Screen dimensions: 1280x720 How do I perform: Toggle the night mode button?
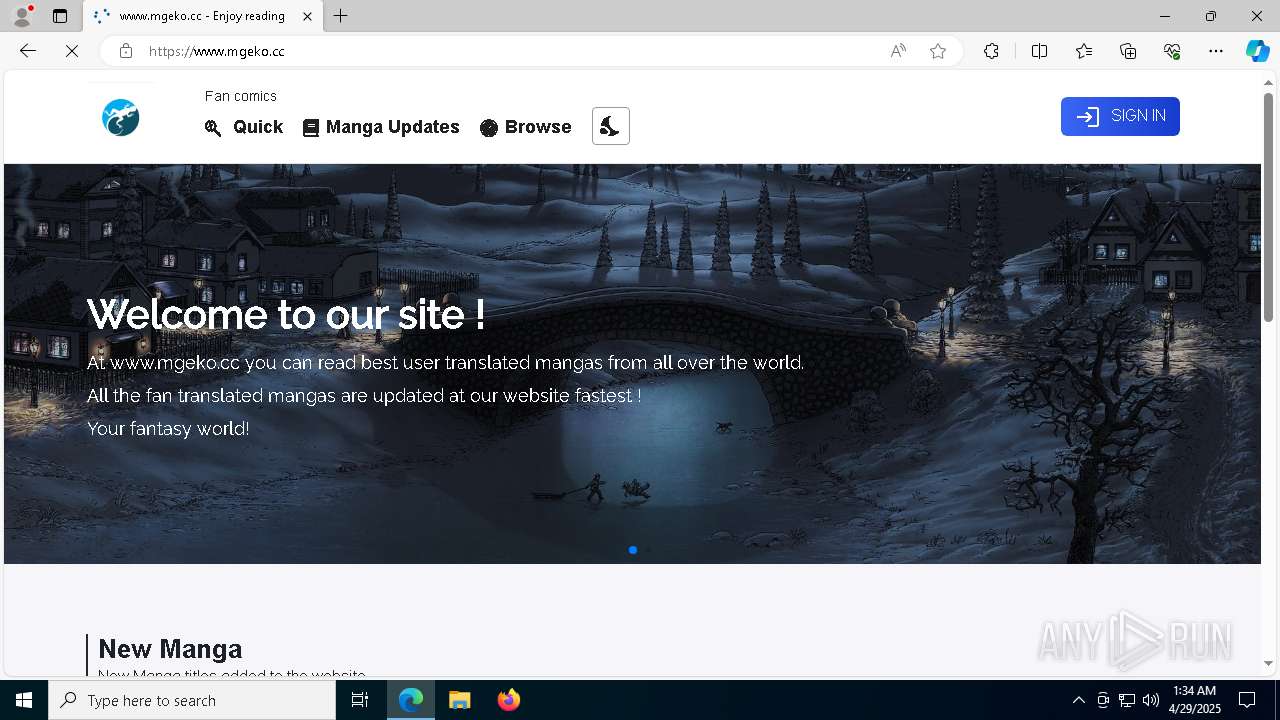(x=611, y=126)
